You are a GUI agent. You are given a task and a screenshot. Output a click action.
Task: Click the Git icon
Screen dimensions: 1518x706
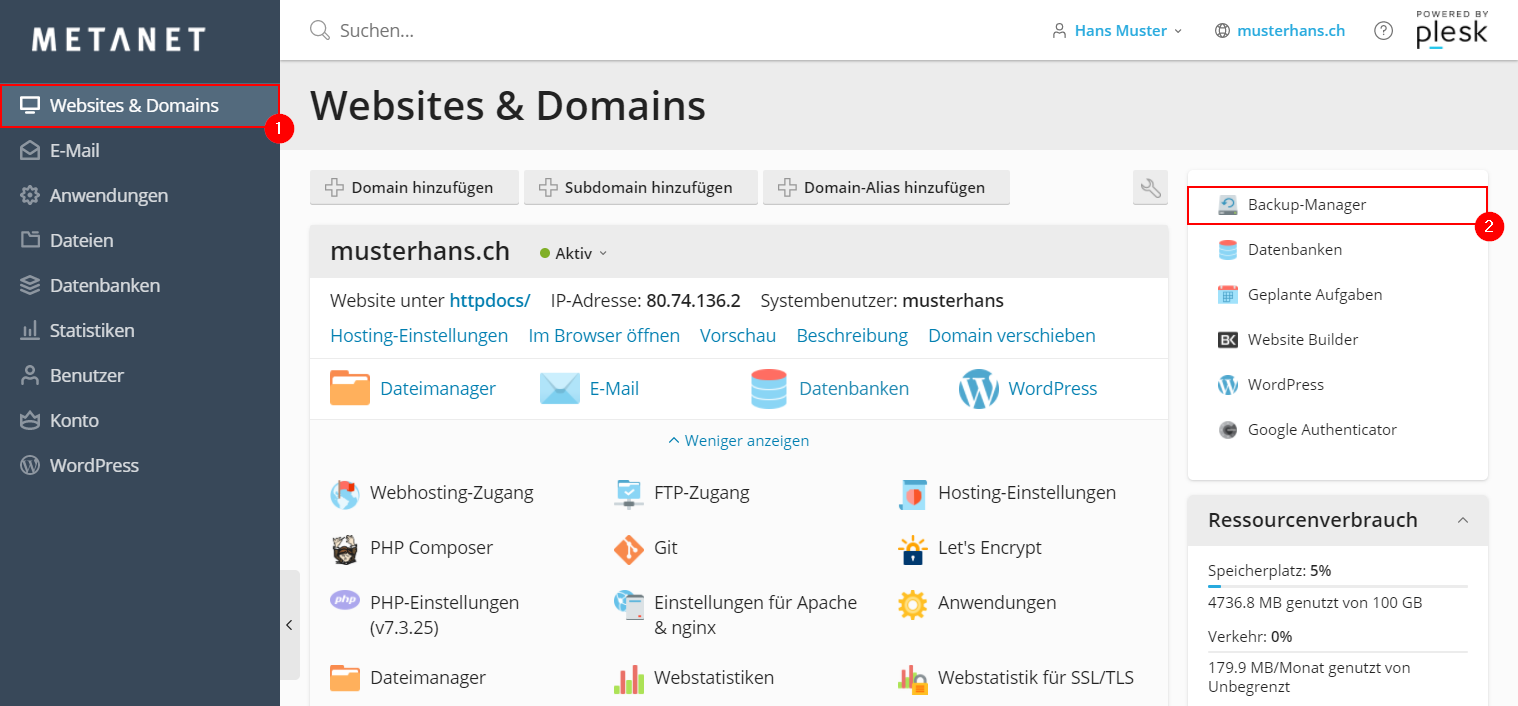628,548
